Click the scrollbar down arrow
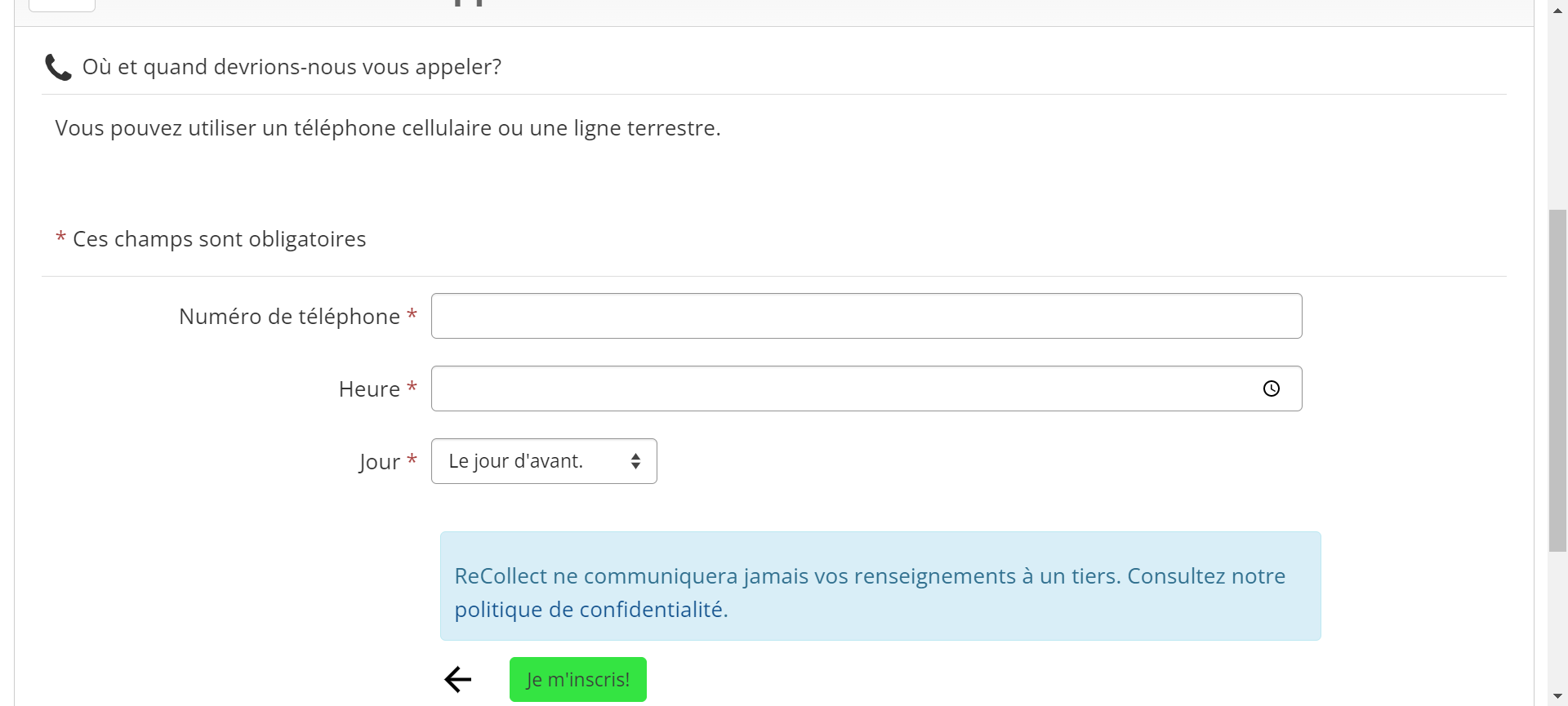The width and height of the screenshot is (1568, 706). tap(1557, 696)
